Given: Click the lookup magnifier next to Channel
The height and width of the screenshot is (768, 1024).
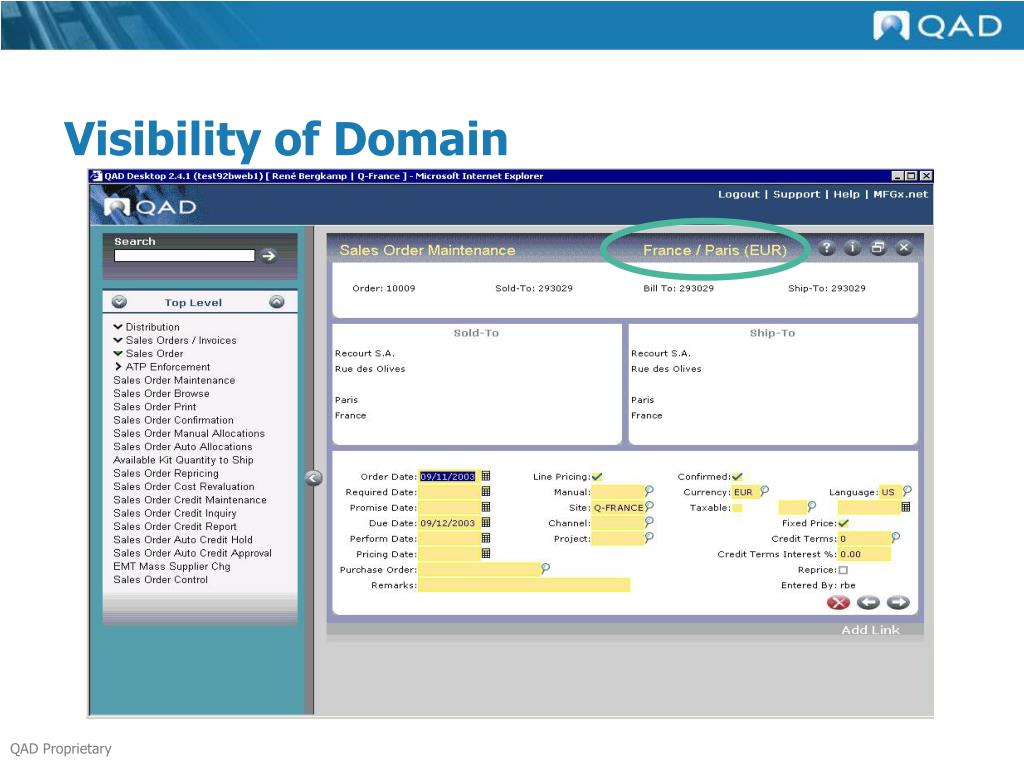Looking at the screenshot, I should click(649, 522).
